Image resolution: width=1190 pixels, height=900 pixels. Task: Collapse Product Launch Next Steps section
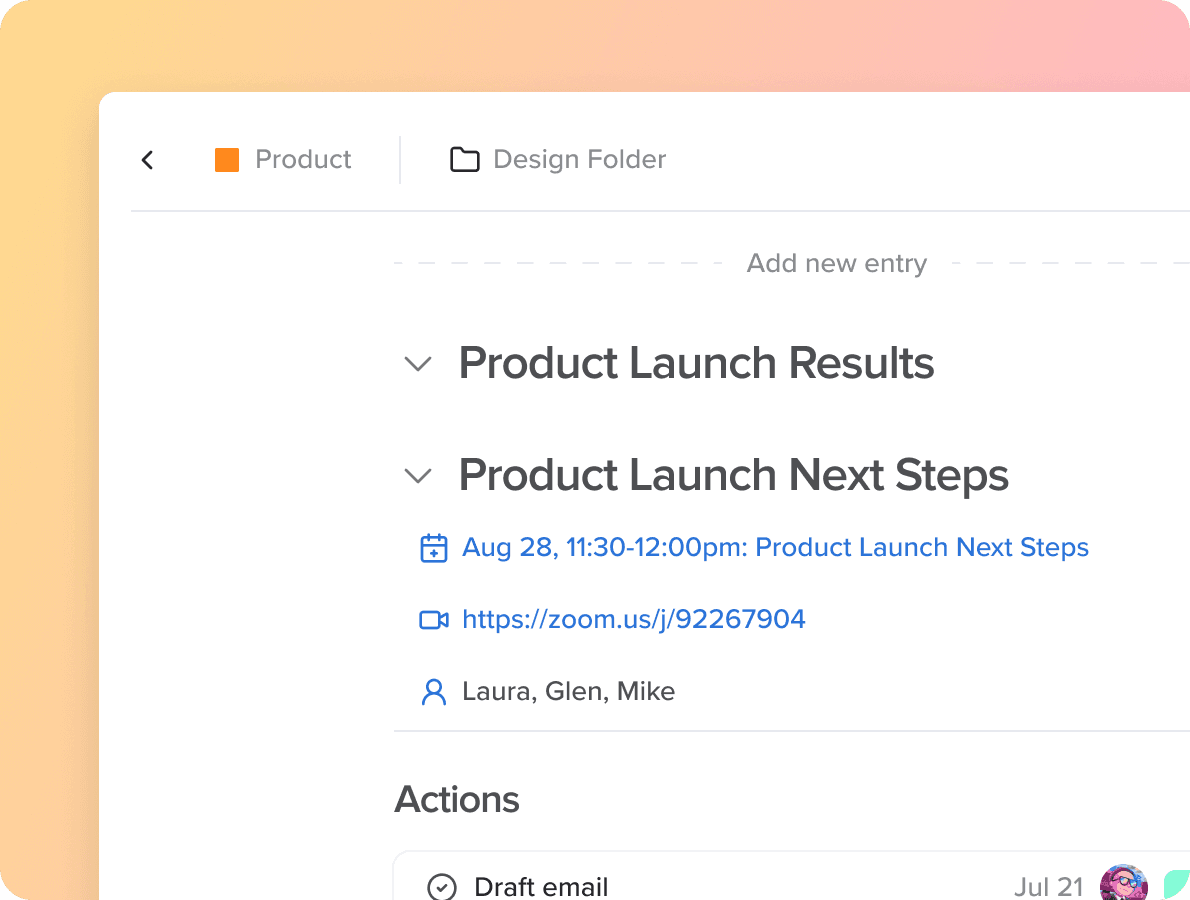[418, 476]
